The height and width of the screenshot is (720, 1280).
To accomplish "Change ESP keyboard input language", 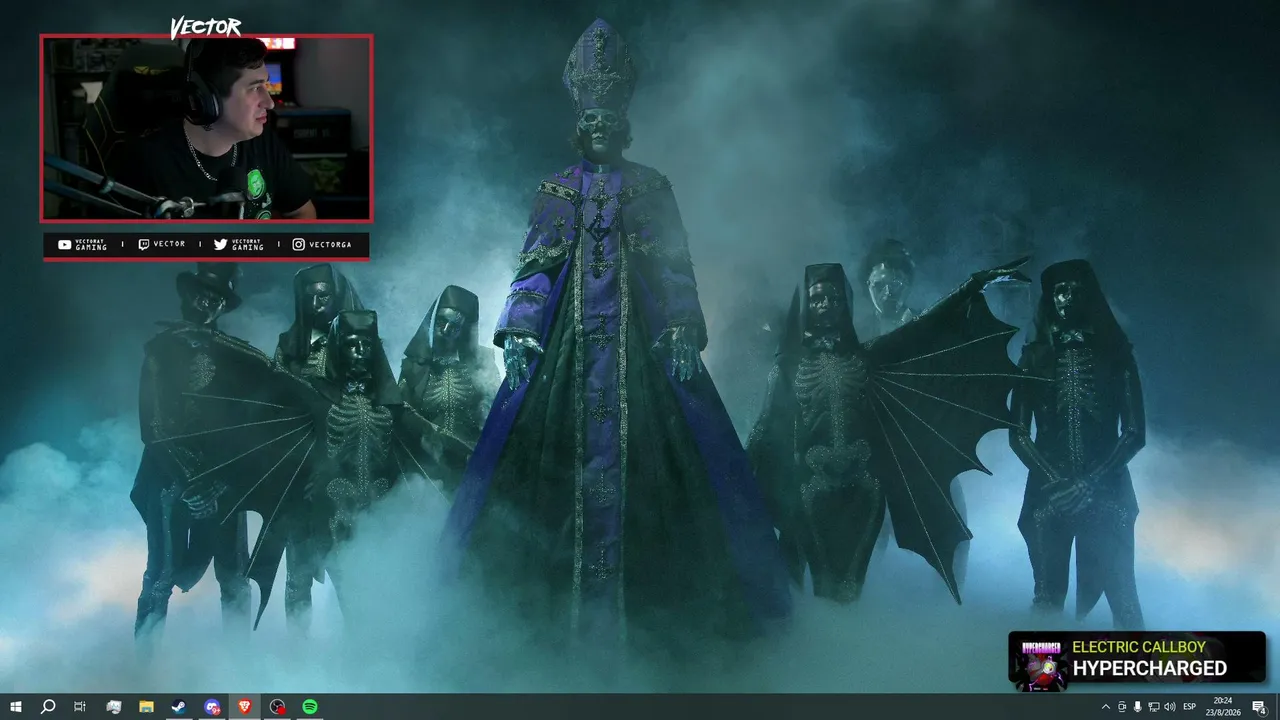I will 1190,707.
